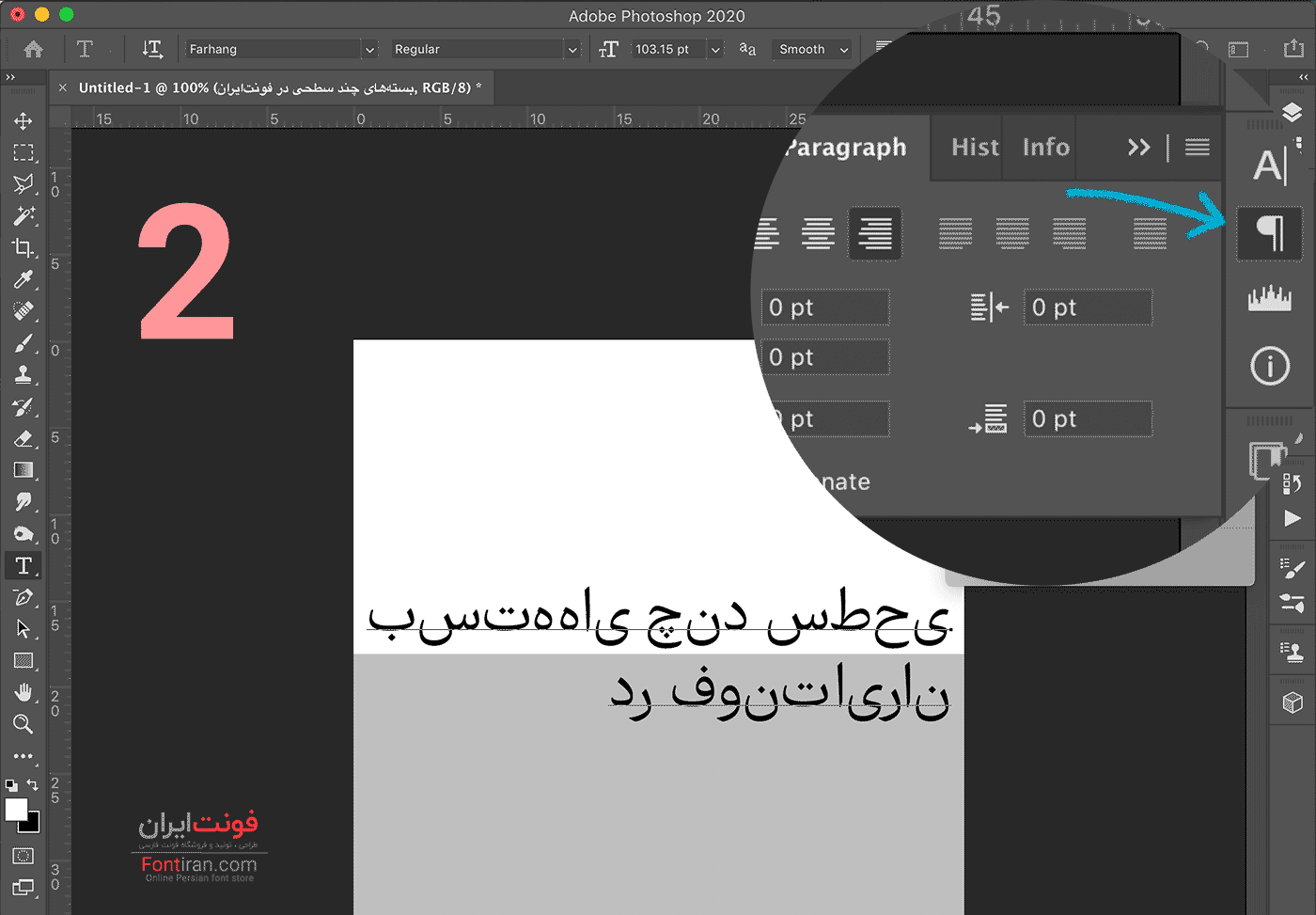Screen dimensions: 1316x915
Task: Select the Hand tool
Action: [x=23, y=692]
